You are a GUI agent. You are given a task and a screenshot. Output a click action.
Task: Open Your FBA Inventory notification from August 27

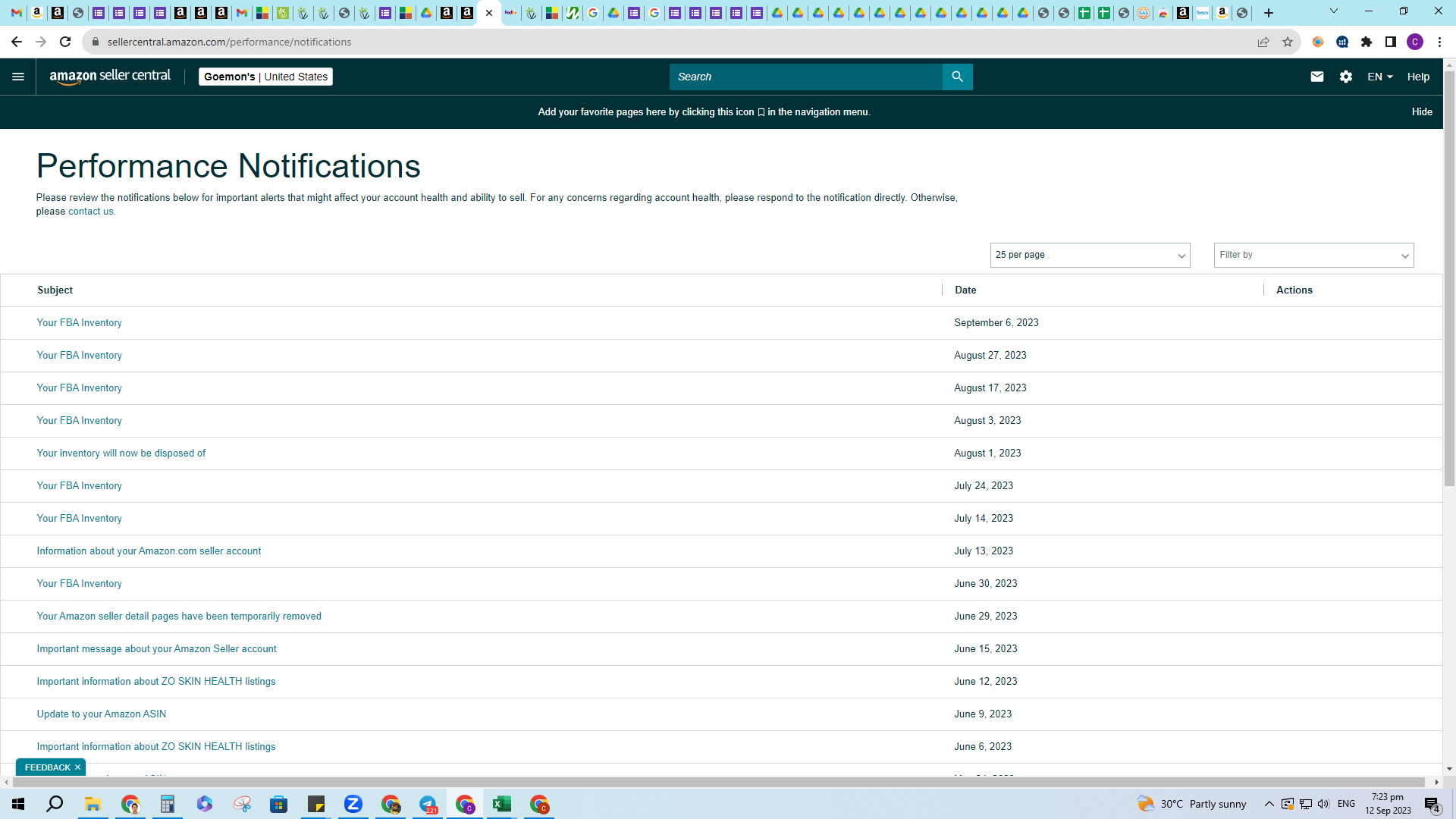(79, 355)
